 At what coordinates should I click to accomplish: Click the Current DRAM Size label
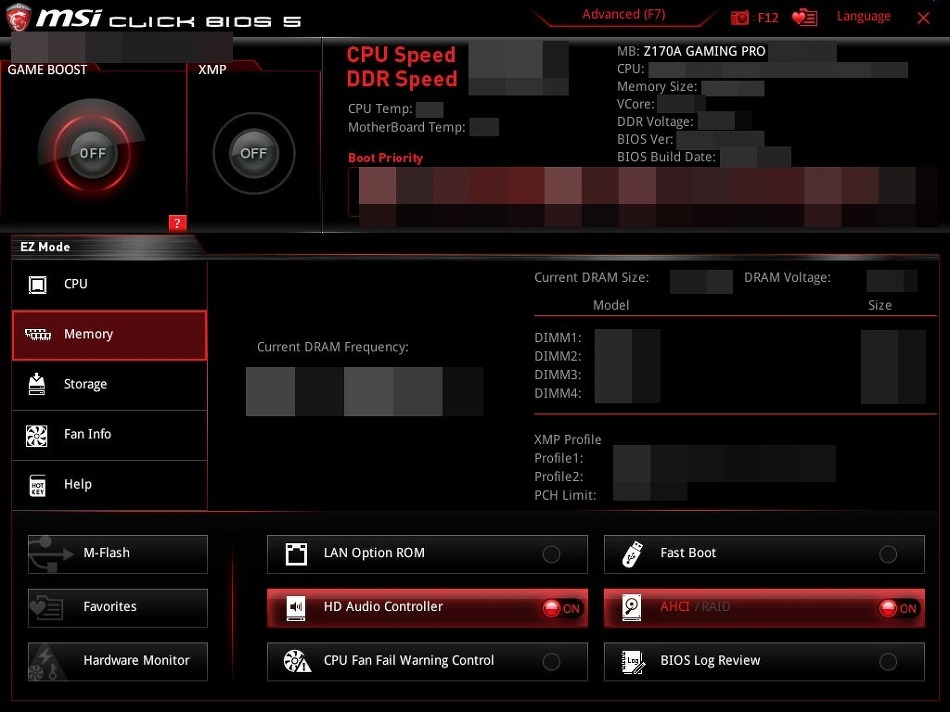(591, 278)
